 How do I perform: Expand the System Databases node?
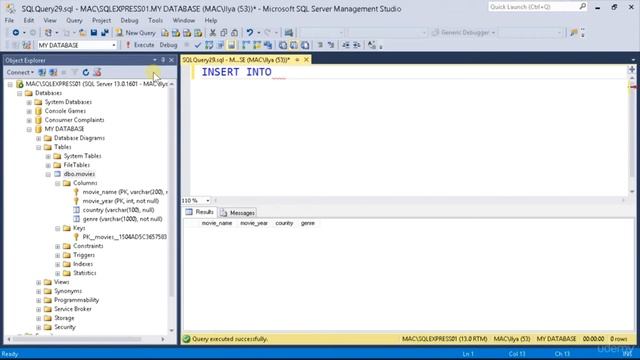point(29,102)
